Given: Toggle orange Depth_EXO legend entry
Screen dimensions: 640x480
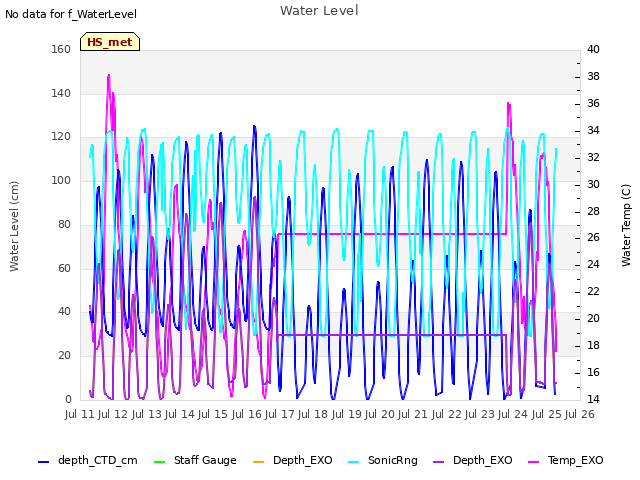Looking at the screenshot, I should pyautogui.click(x=293, y=461).
